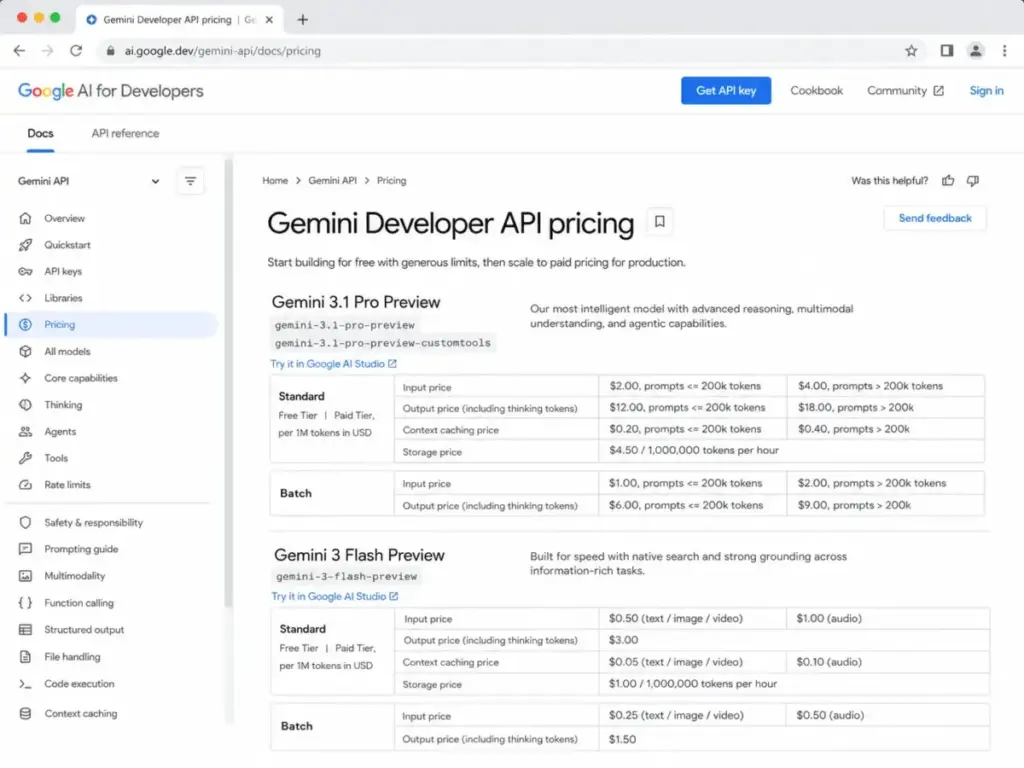Click the $4.50 storage price cell
The height and width of the screenshot is (768, 1024).
[791, 451]
